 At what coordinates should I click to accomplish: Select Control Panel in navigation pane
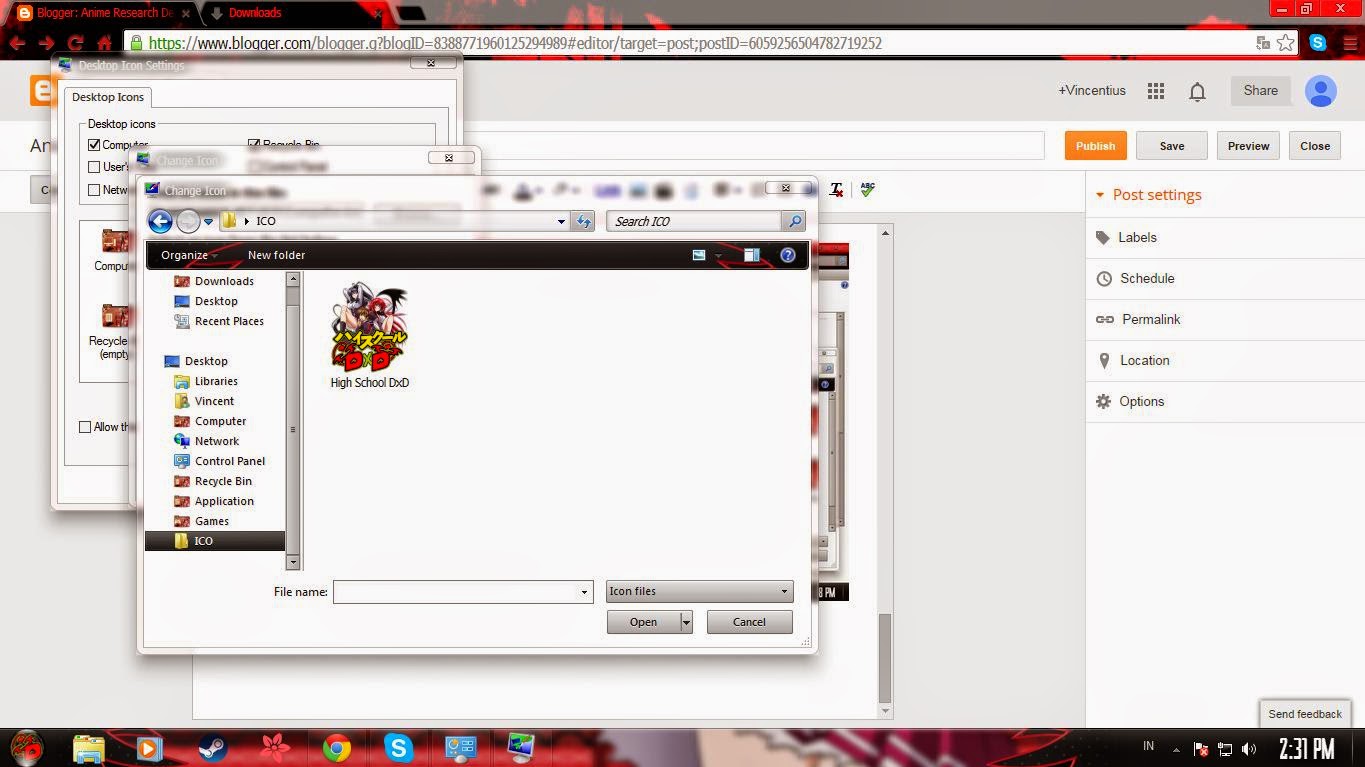(x=220, y=461)
